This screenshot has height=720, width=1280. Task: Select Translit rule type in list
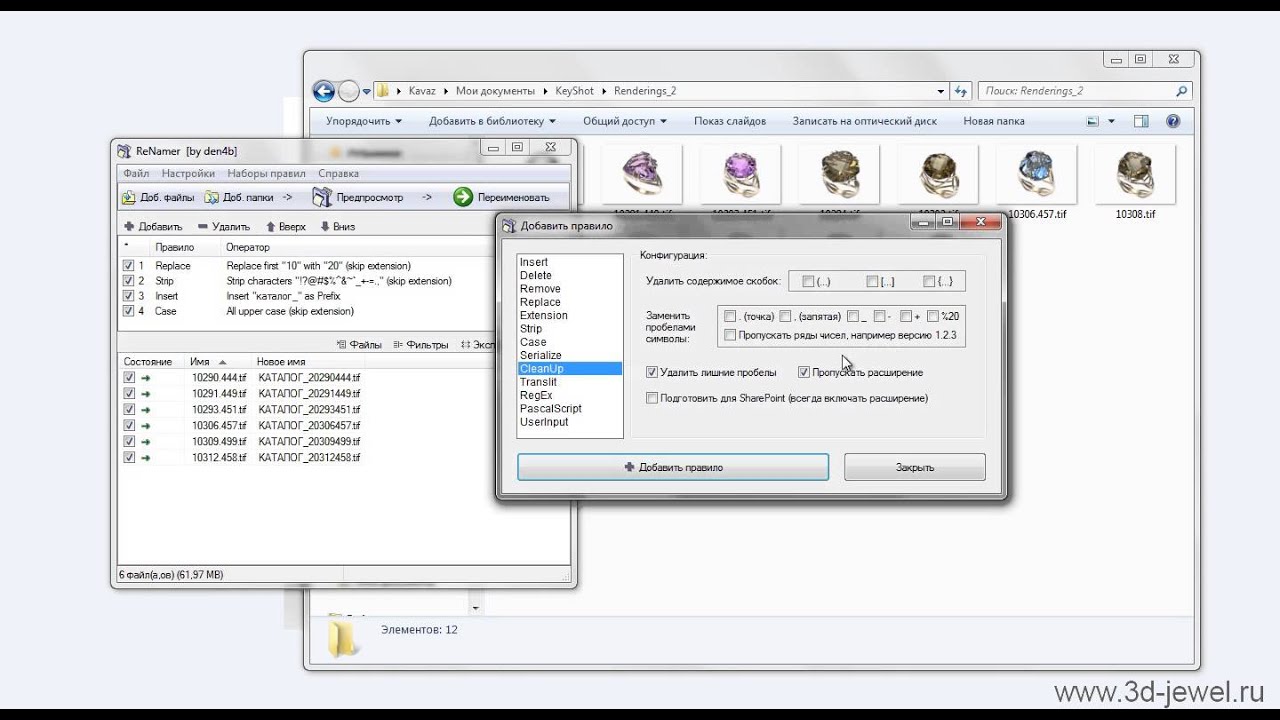coord(569,382)
